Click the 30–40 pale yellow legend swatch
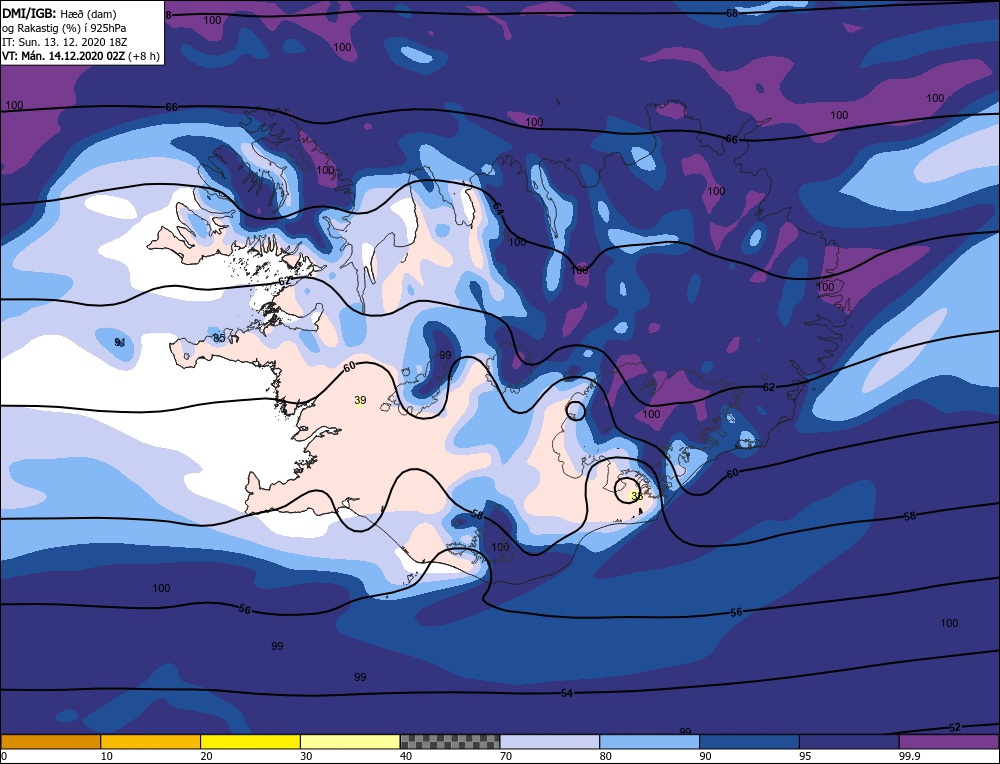The image size is (1000, 764). pos(350,741)
